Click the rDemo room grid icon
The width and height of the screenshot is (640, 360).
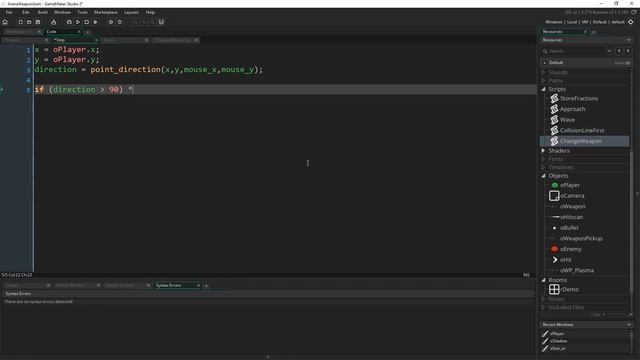(x=554, y=289)
